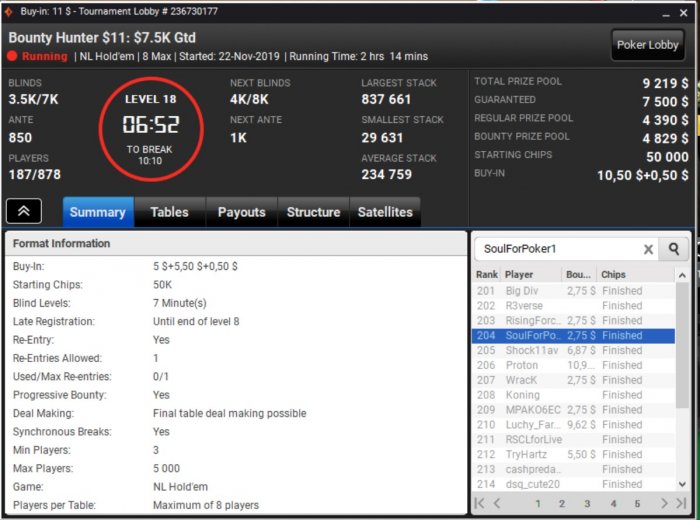Click the player list vertical scrollbar thumb
700x520 pixels.
(682, 345)
